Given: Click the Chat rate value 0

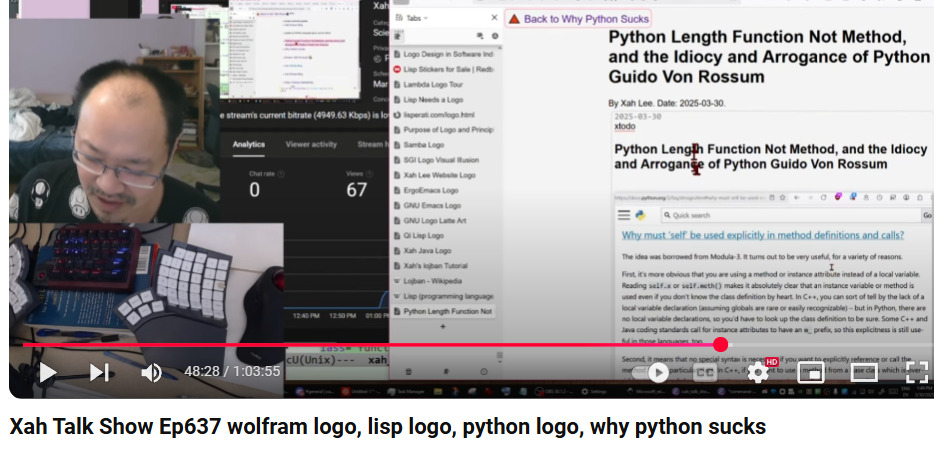Looking at the screenshot, I should (254, 190).
